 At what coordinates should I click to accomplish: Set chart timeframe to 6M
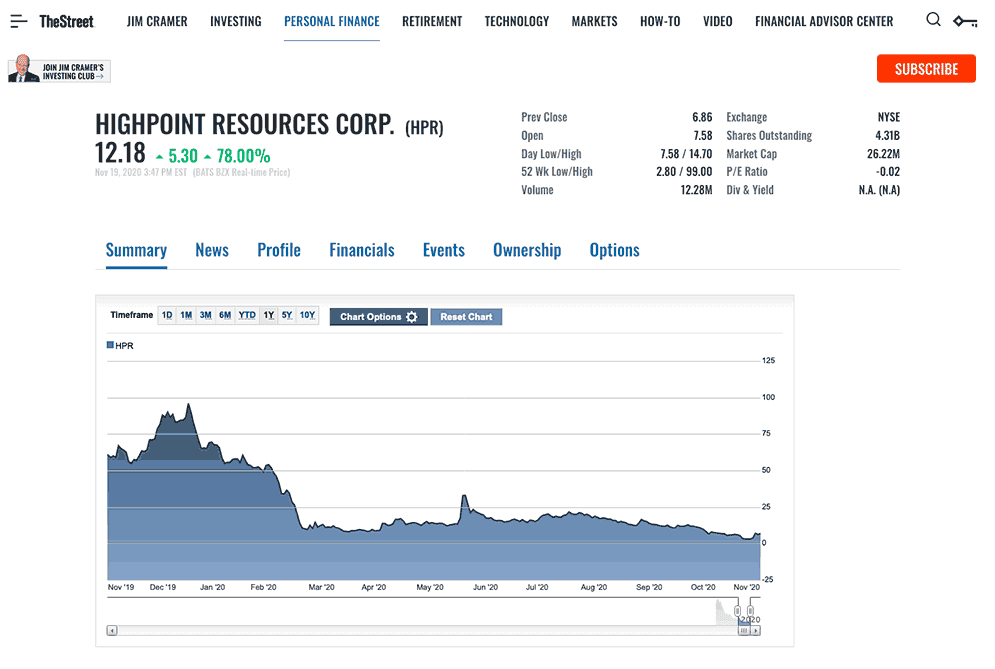click(x=225, y=315)
